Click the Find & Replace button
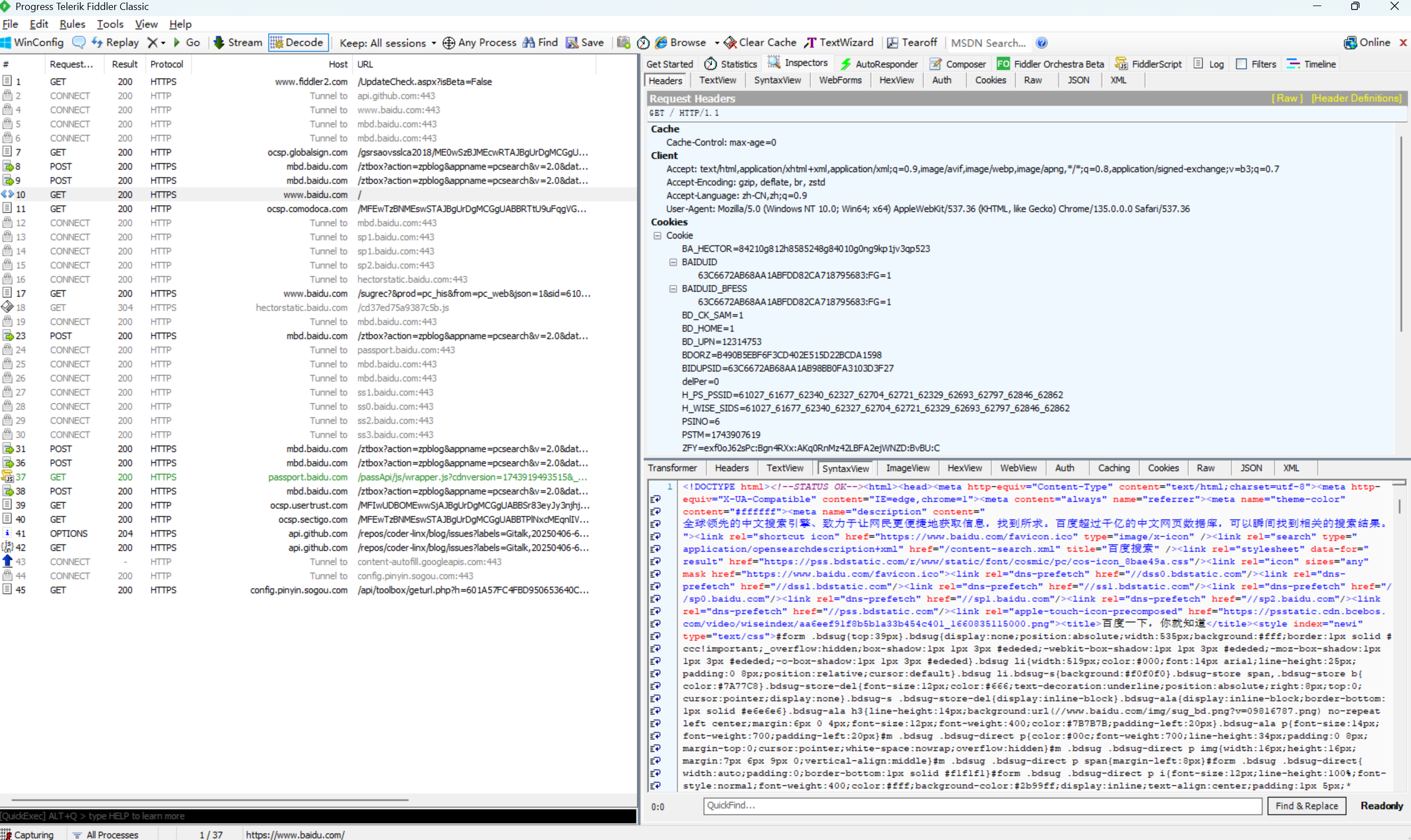This screenshot has width=1411, height=840. pyautogui.click(x=1306, y=806)
